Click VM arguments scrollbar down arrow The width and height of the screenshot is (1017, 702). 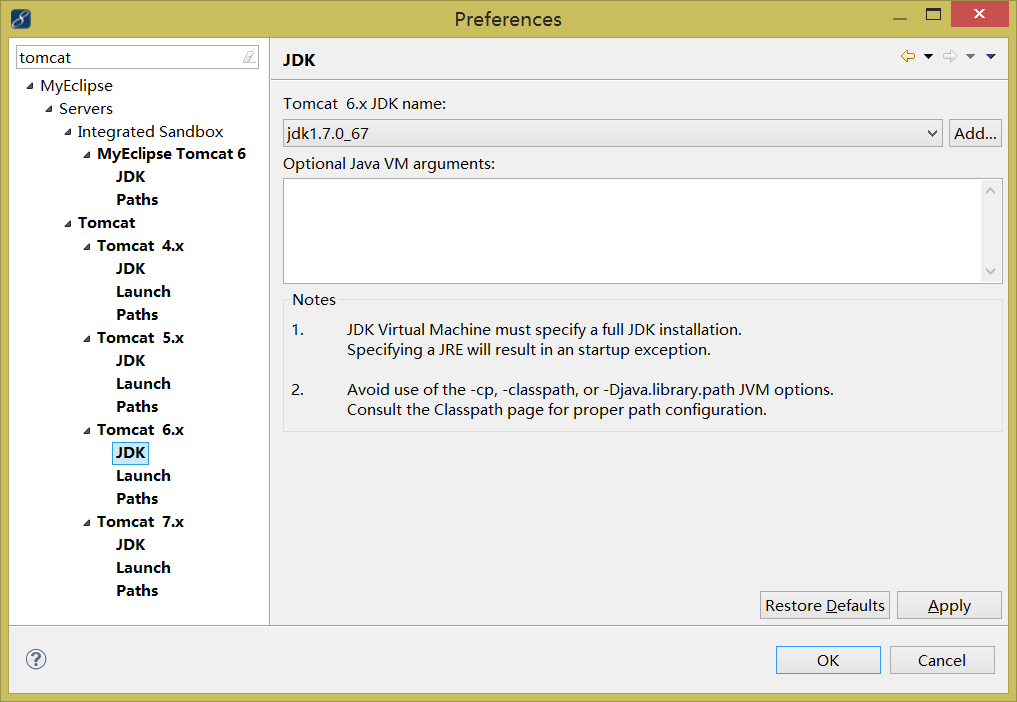pos(990,271)
